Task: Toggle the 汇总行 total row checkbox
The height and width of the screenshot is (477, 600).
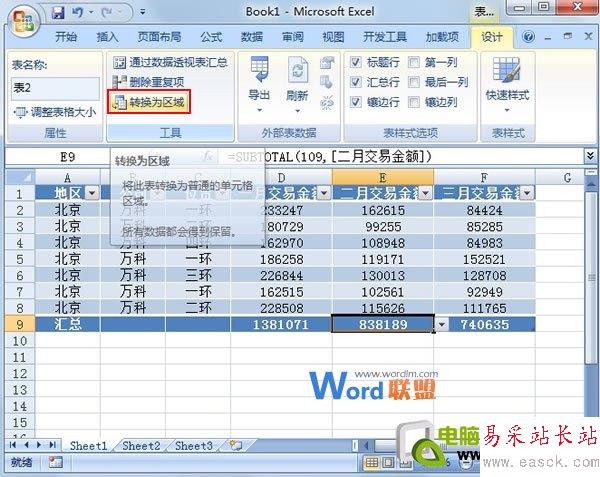Action: [355, 82]
